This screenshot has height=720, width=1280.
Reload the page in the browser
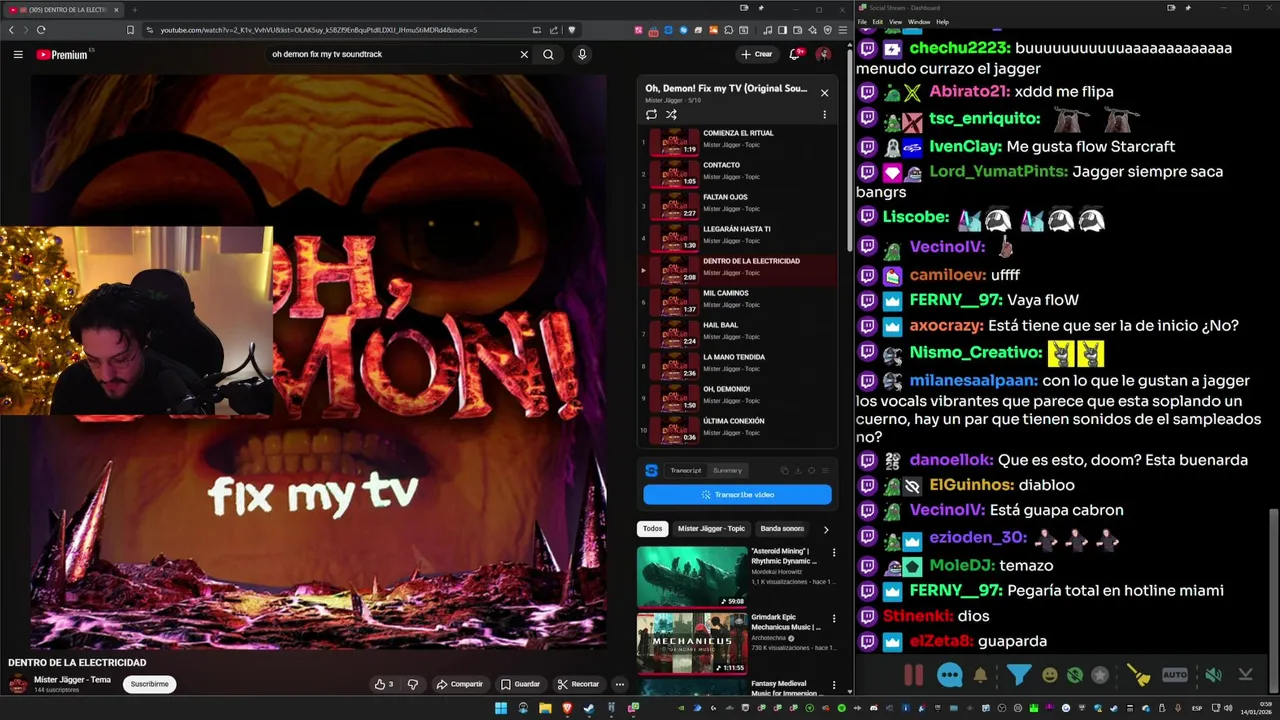point(41,30)
